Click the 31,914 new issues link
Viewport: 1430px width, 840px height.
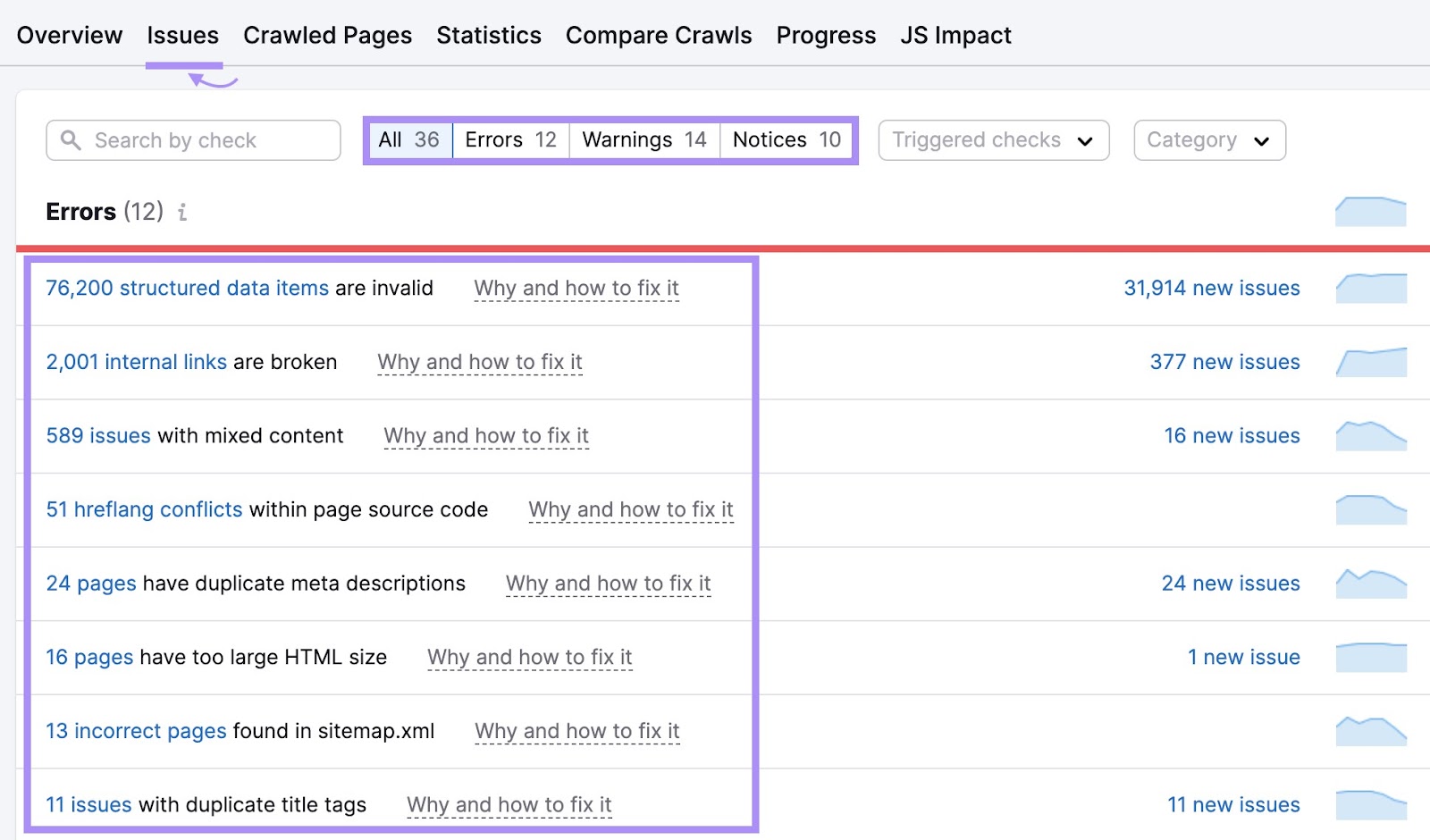point(1211,288)
